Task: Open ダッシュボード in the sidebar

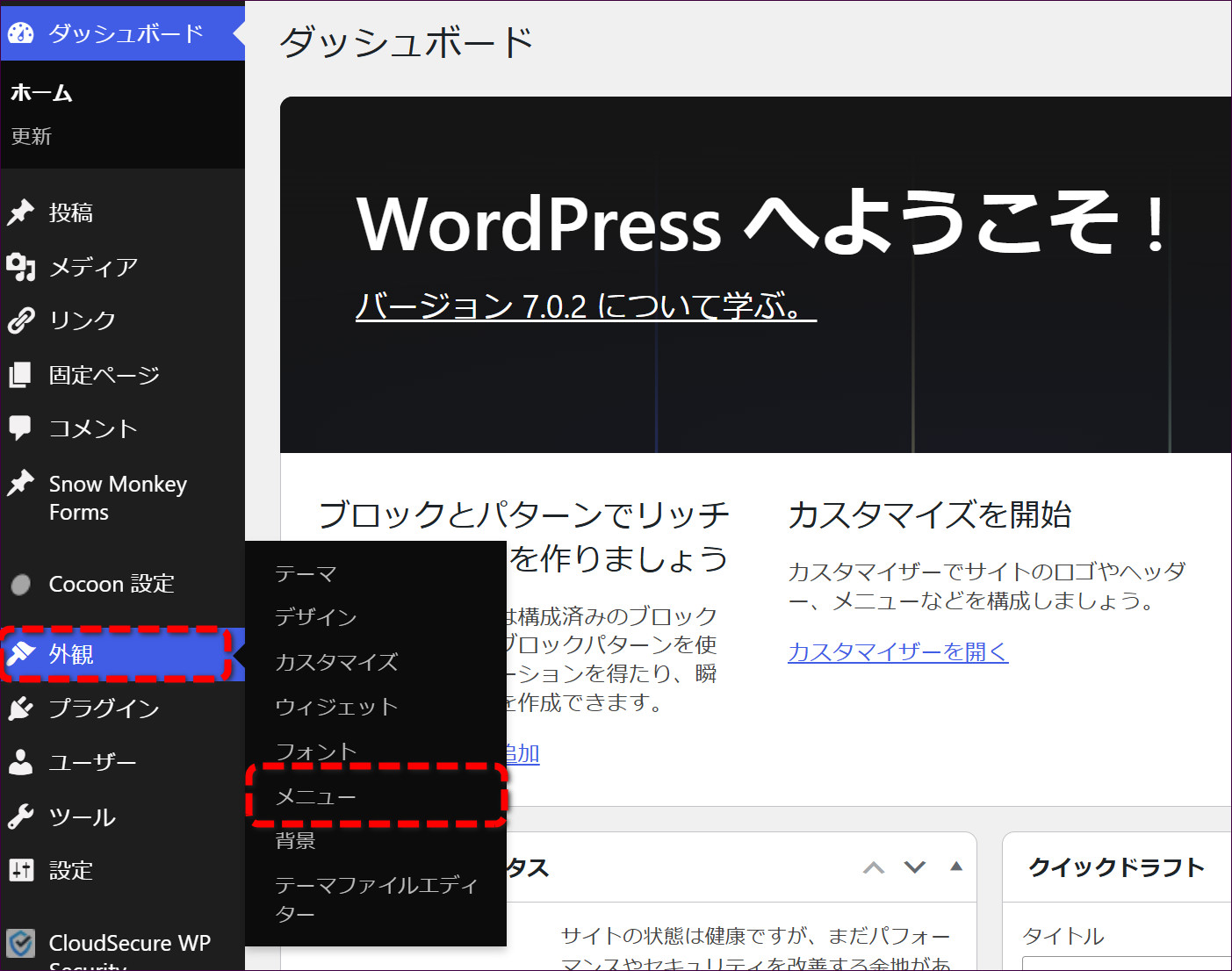Action: (x=122, y=33)
